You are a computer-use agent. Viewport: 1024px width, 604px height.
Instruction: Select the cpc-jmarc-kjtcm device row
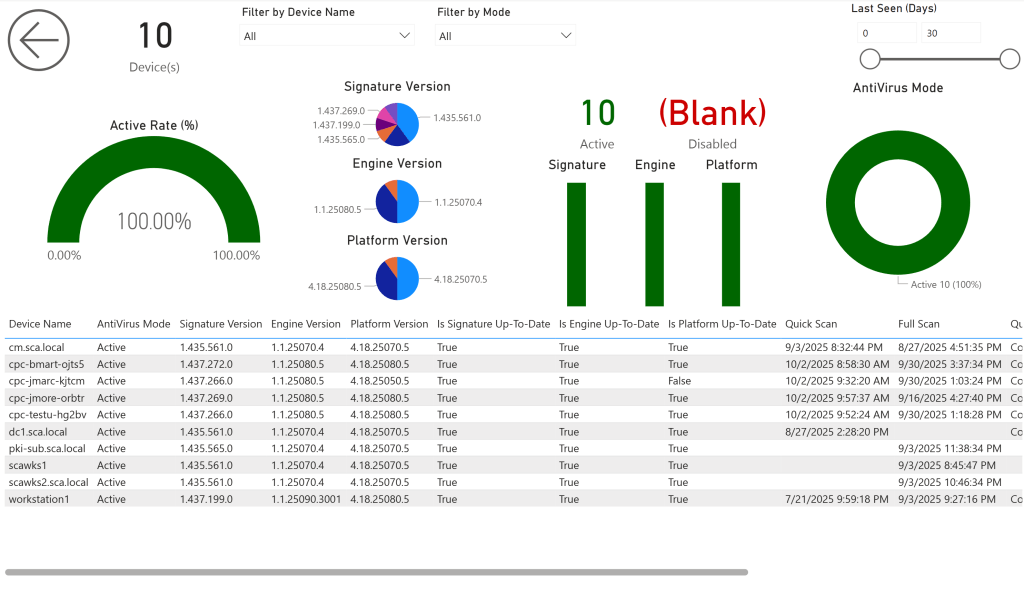click(46, 381)
